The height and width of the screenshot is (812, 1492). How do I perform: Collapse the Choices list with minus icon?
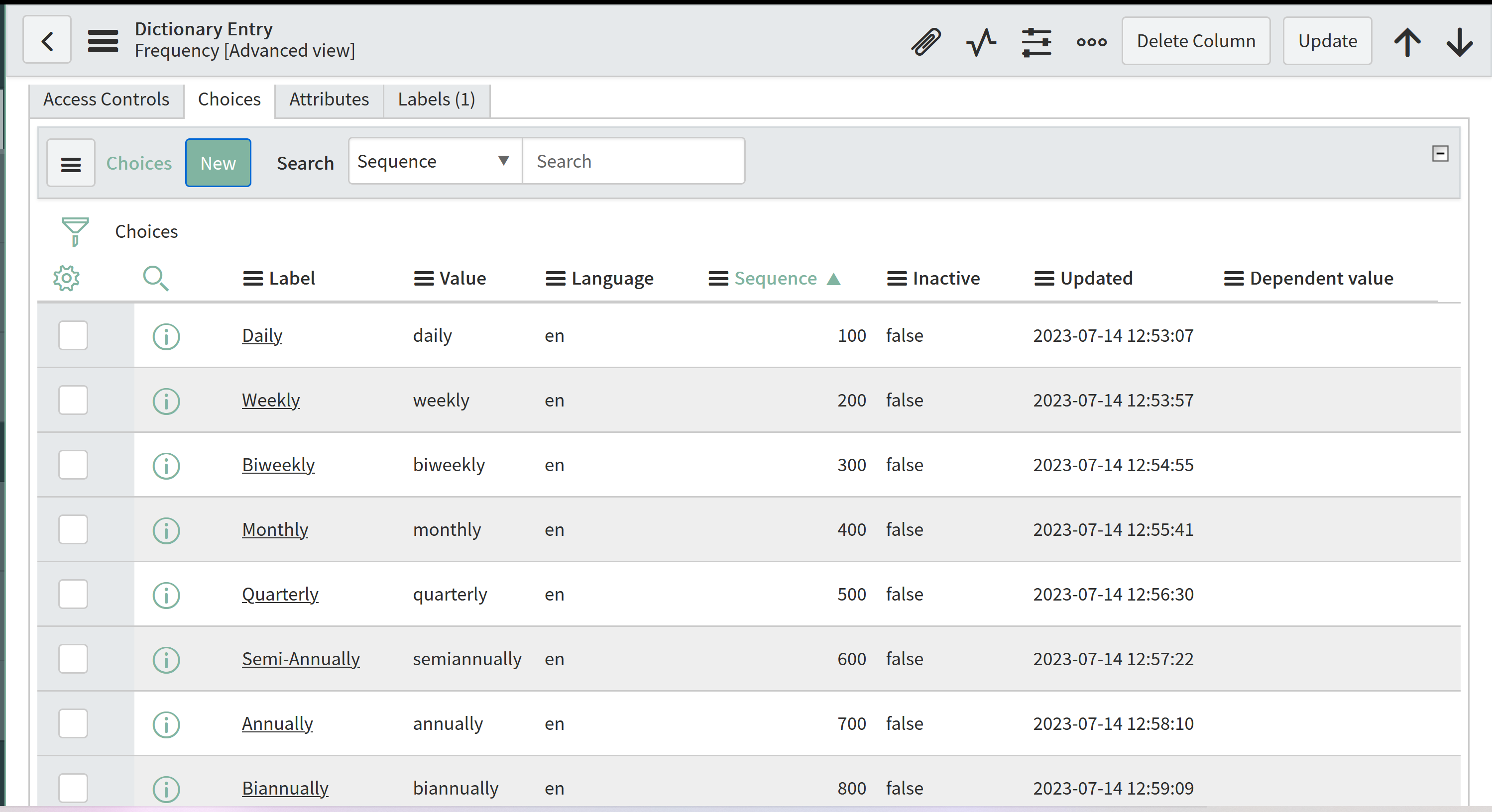1440,154
